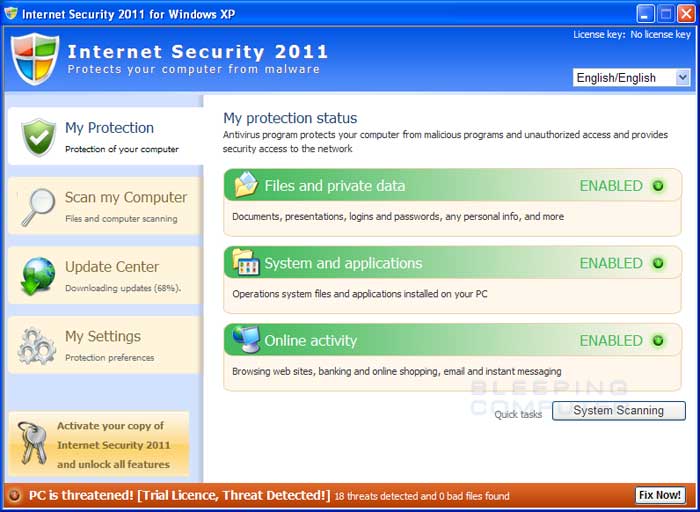Switch to Scan my Computer tab
Image resolution: width=700 pixels, height=512 pixels.
tap(105, 206)
